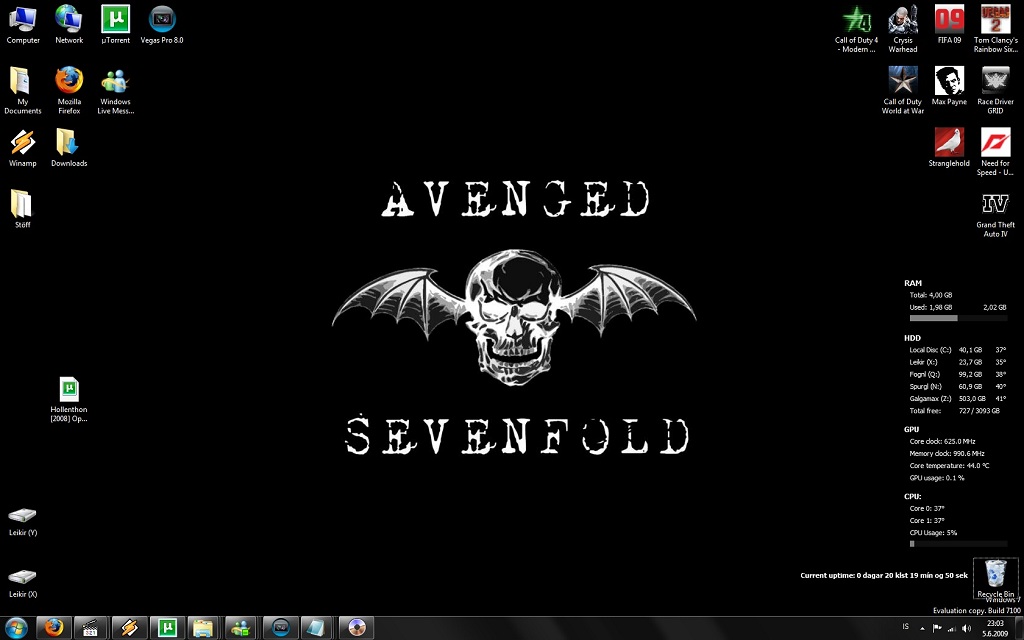Launch Firefox from the taskbar
Screen dimensions: 1024x640
(54, 628)
